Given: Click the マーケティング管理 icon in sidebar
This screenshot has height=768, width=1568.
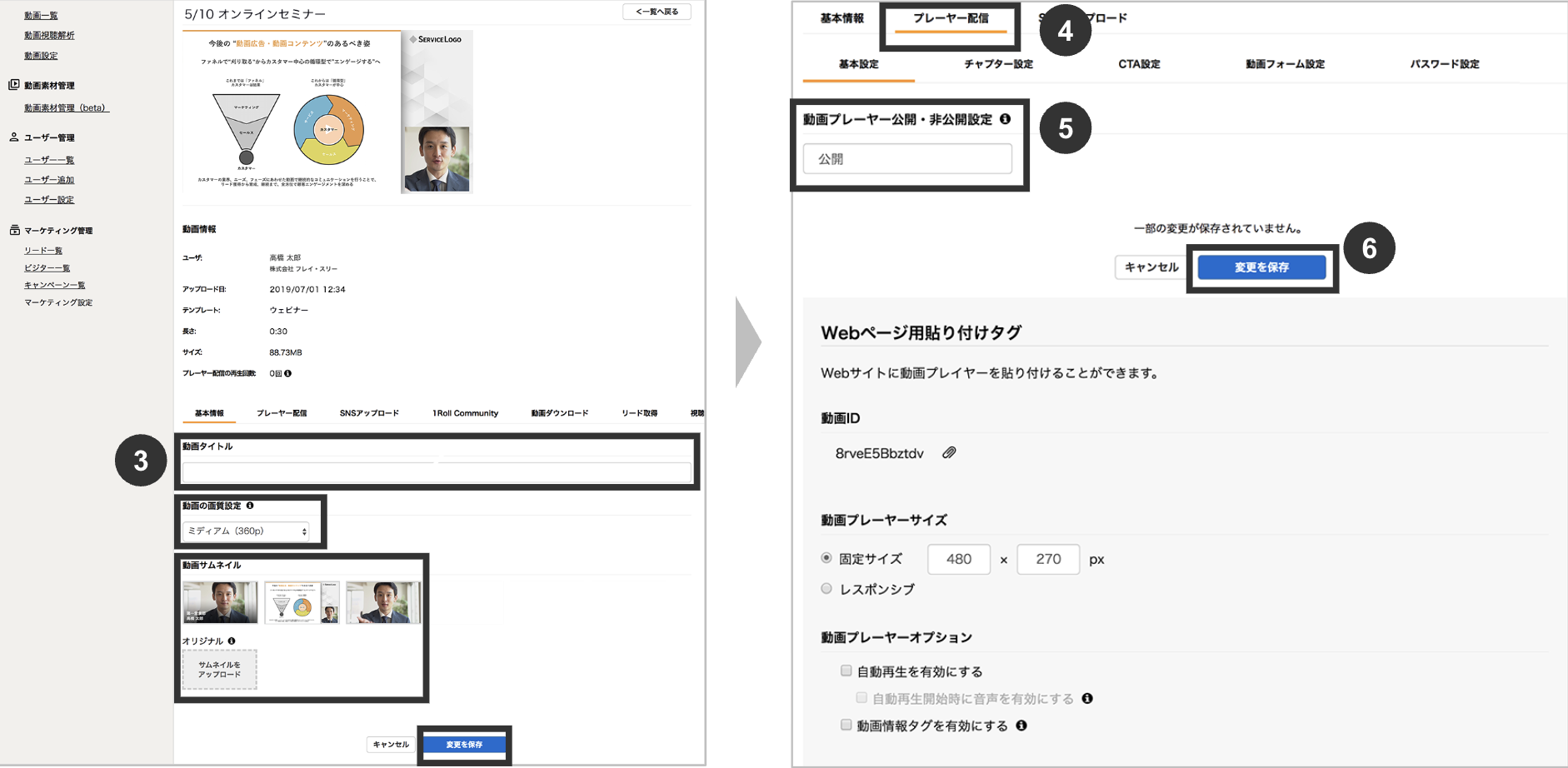Looking at the screenshot, I should (x=14, y=230).
